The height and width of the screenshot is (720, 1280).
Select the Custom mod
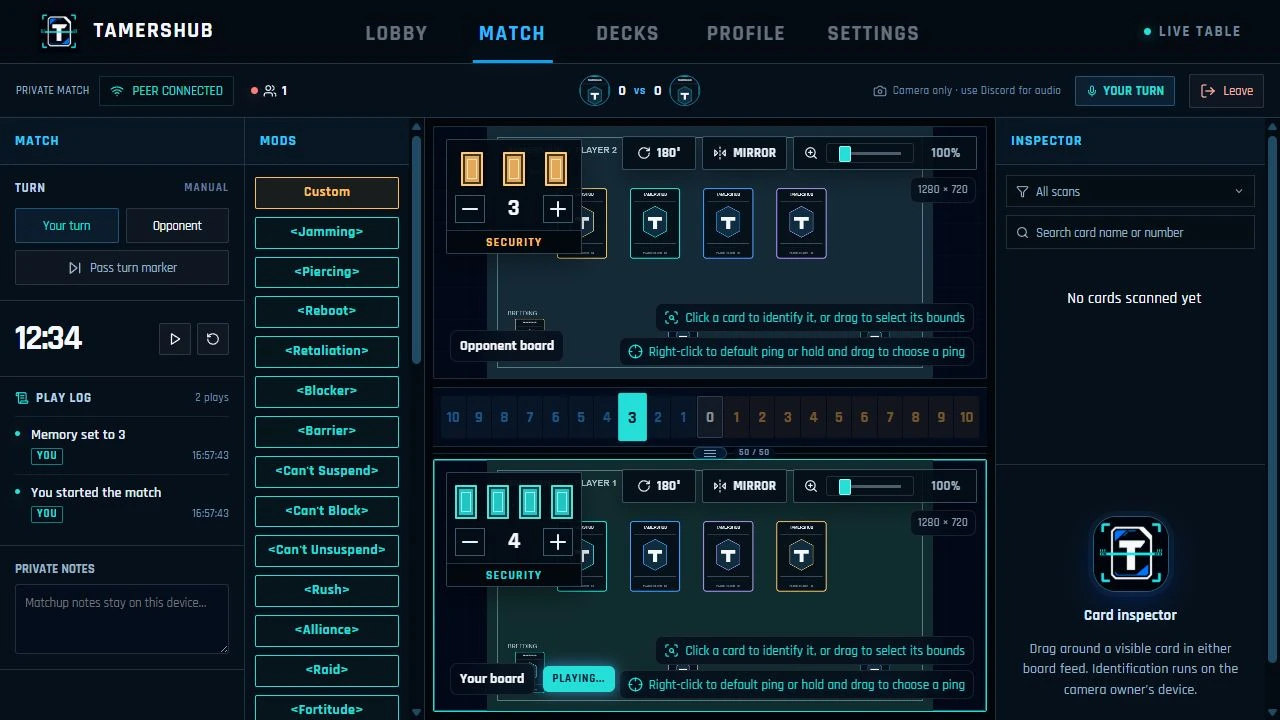327,192
